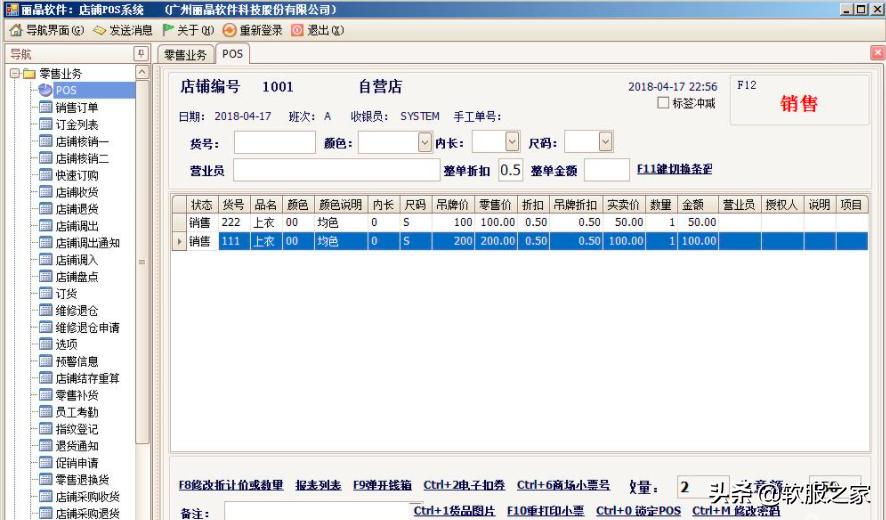Open 店铺结存重算 in navigation tree
Image resolution: width=886 pixels, height=520 pixels.
pyautogui.click(x=88, y=378)
